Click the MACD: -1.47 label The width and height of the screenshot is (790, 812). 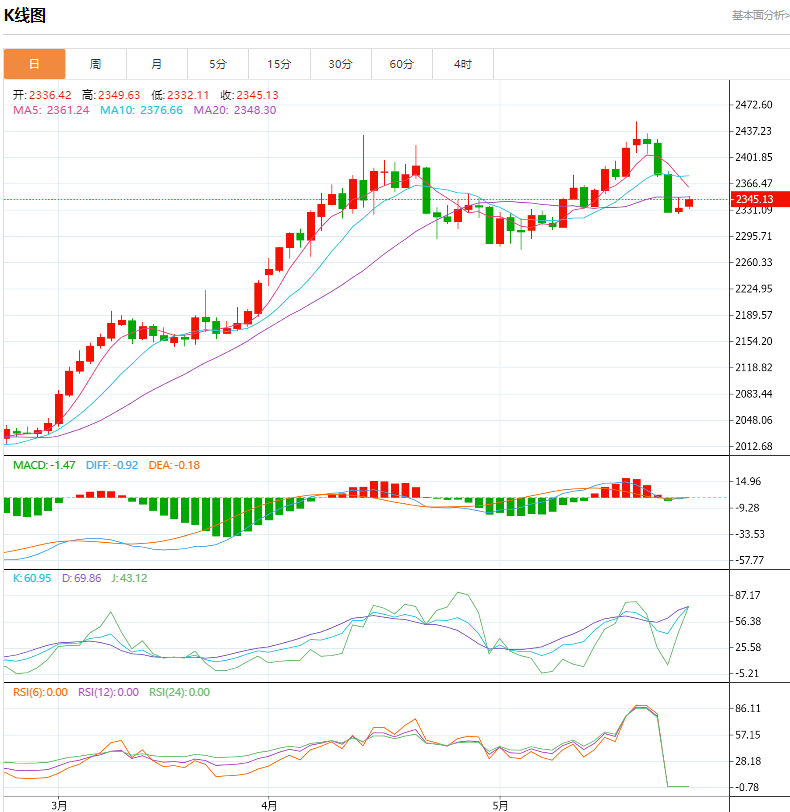pos(44,465)
